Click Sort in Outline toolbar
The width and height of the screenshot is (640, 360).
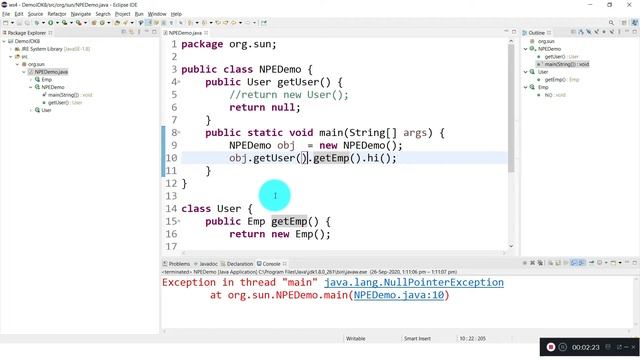click(581, 32)
